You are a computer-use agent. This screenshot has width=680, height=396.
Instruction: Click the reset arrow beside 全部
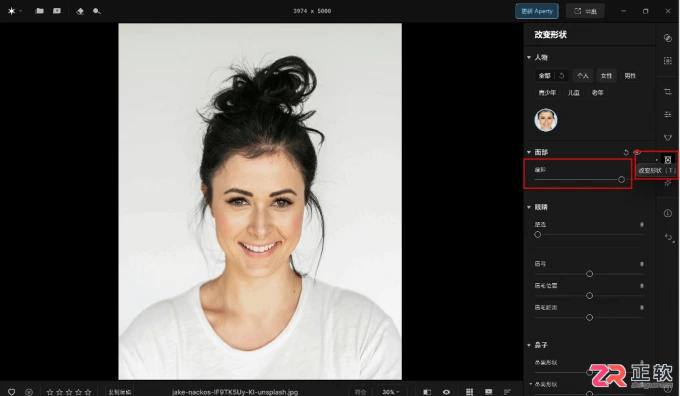pyautogui.click(x=561, y=76)
